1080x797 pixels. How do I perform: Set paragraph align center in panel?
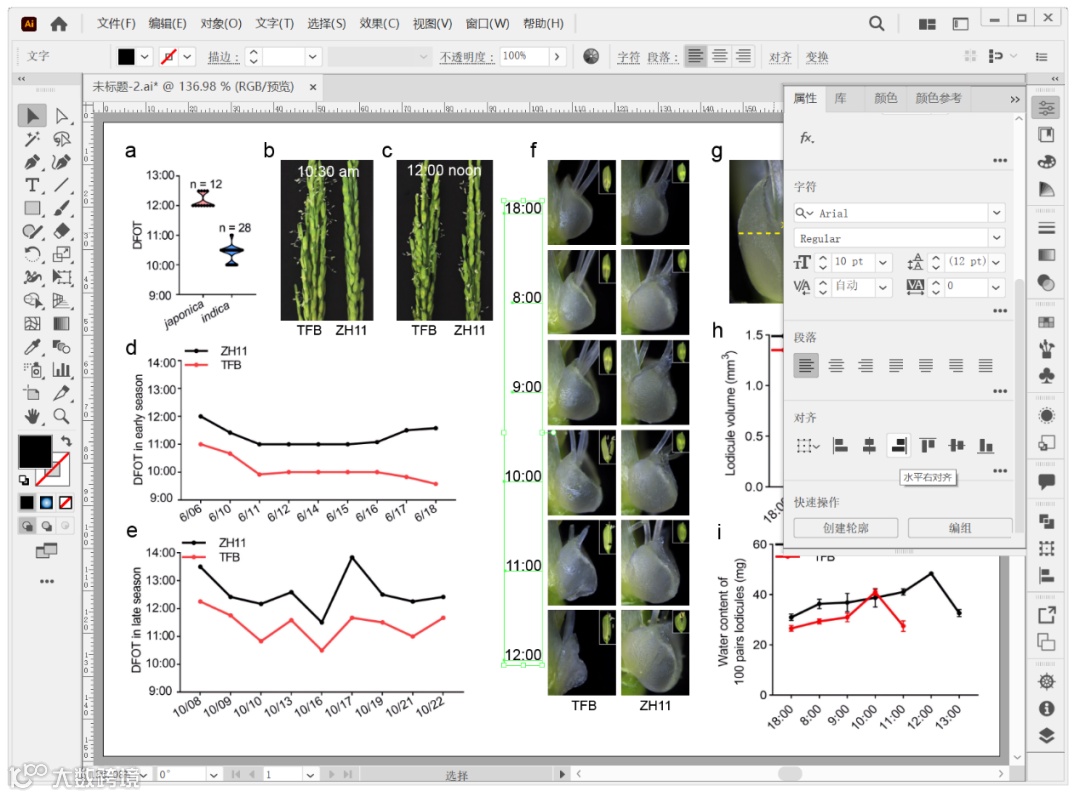point(835,365)
